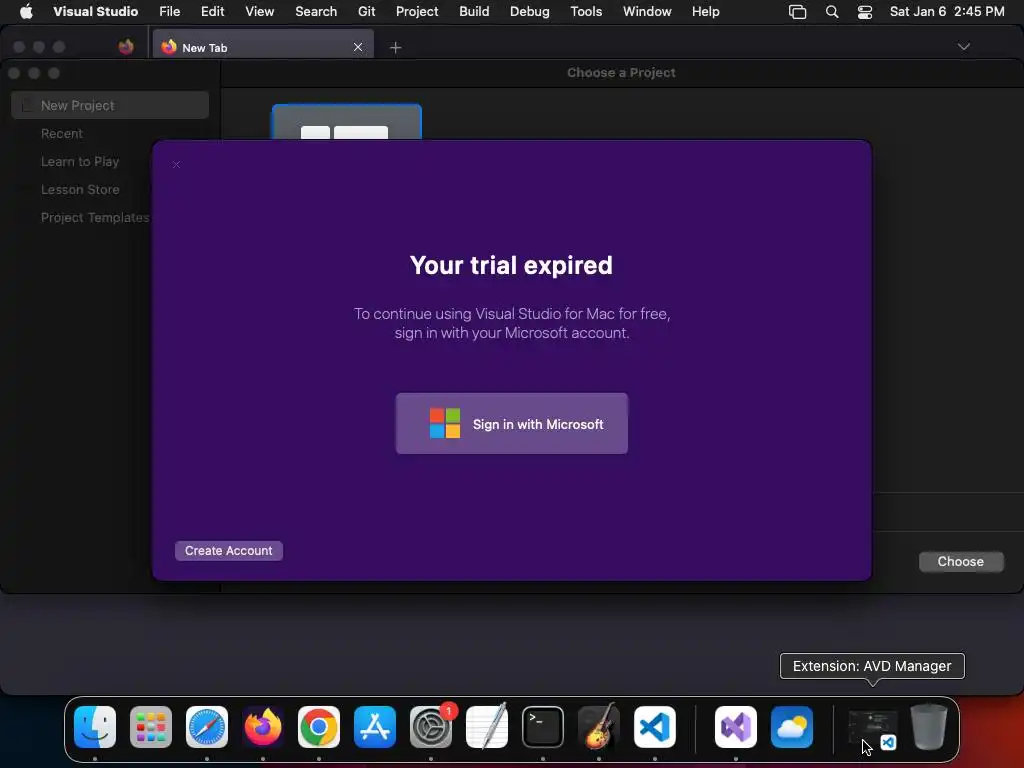Open the Debug menu
Image resolution: width=1024 pixels, height=768 pixels.
coord(530,12)
